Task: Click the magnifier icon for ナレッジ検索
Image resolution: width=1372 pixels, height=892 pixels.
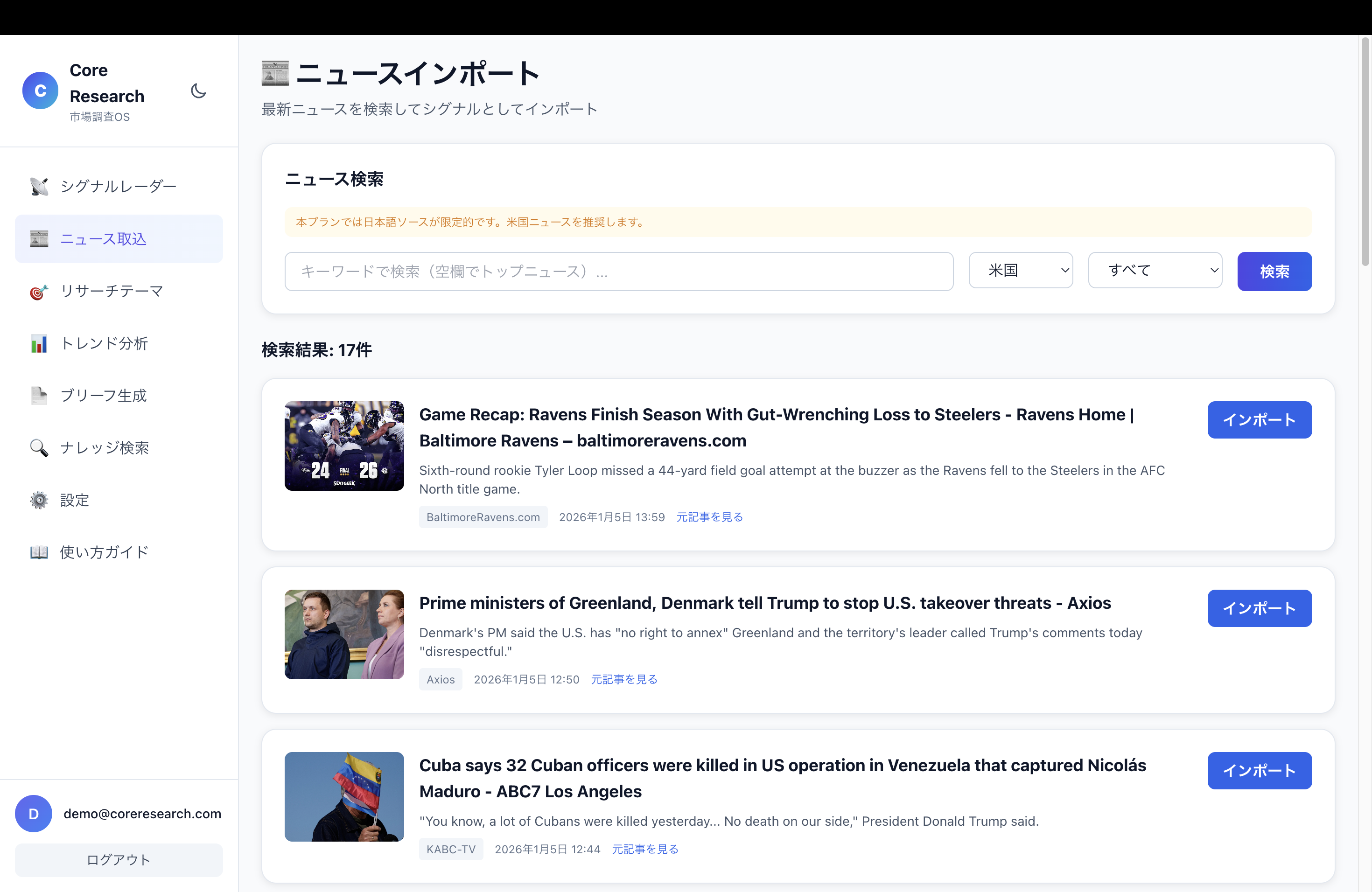Action: point(39,448)
